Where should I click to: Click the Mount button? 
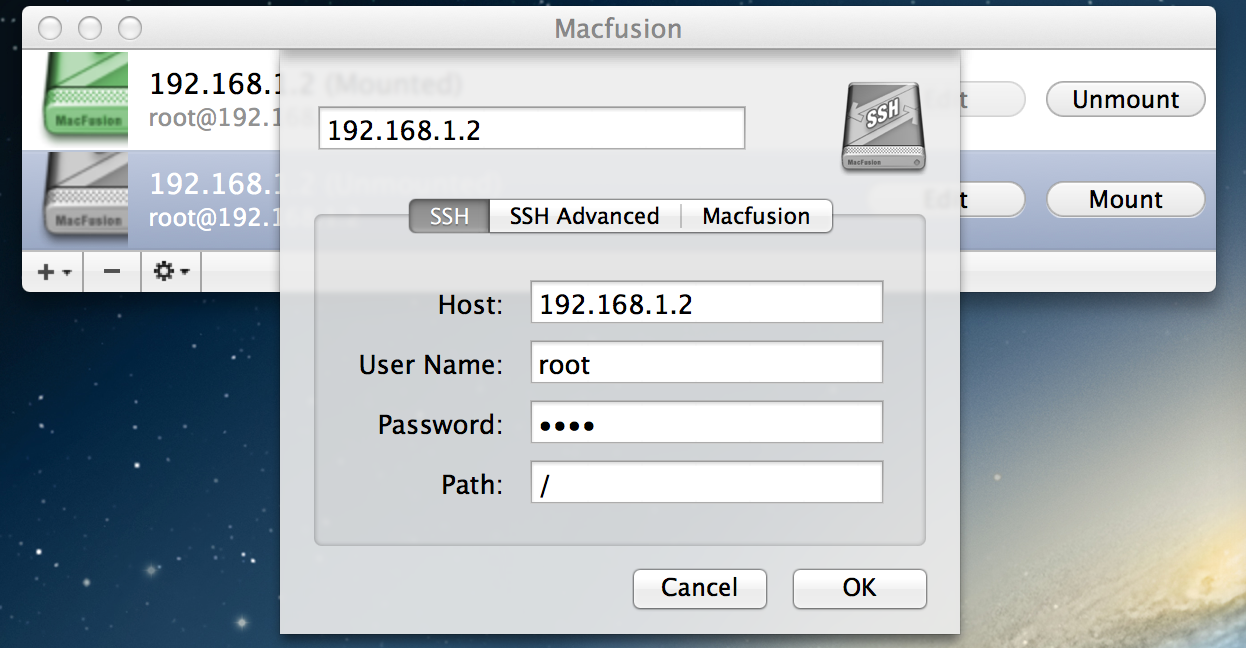pos(1126,199)
